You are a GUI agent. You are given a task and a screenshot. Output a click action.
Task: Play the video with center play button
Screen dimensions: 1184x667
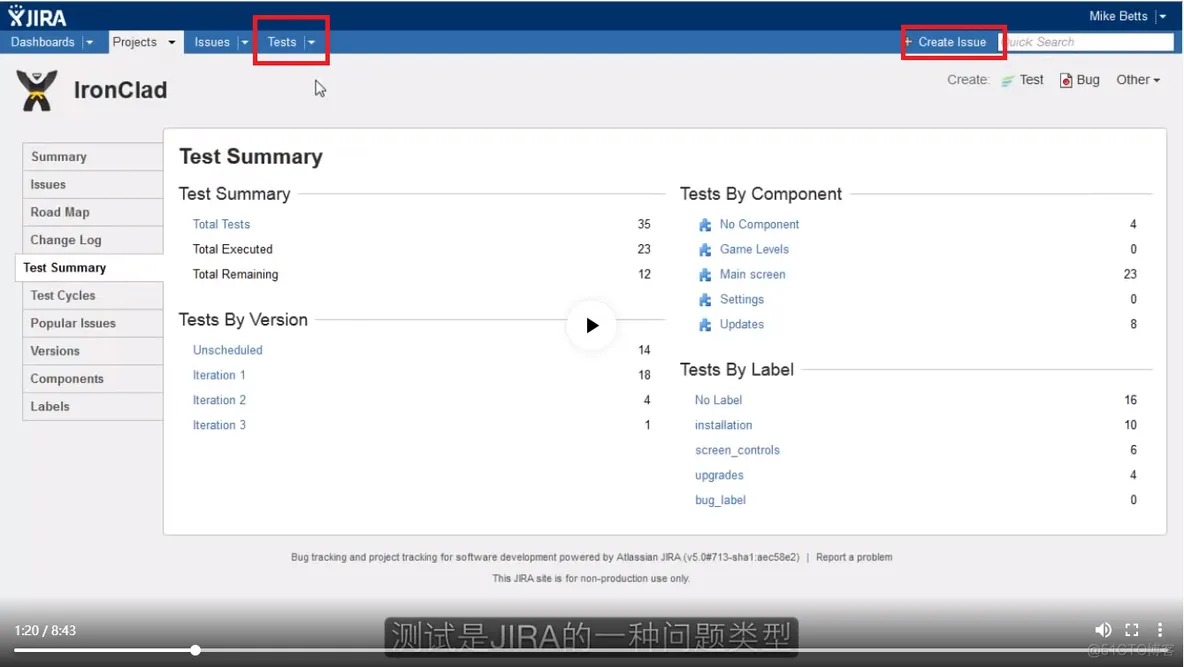[591, 326]
